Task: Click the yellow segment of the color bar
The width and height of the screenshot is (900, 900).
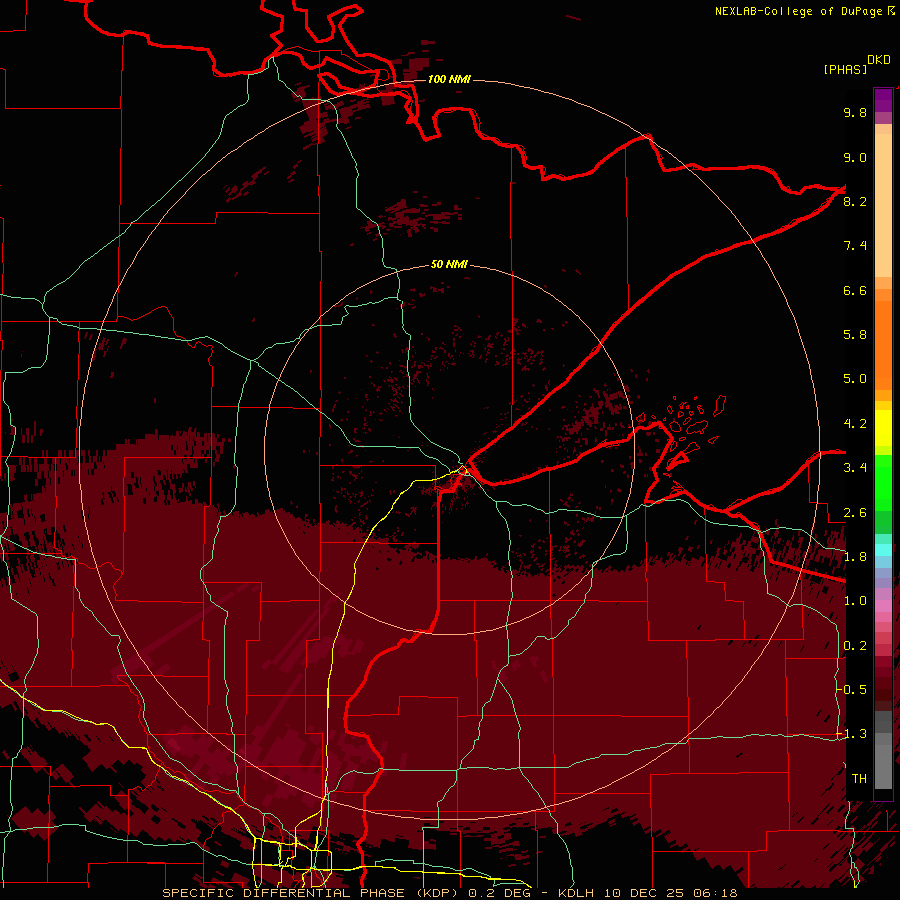Action: [883, 428]
